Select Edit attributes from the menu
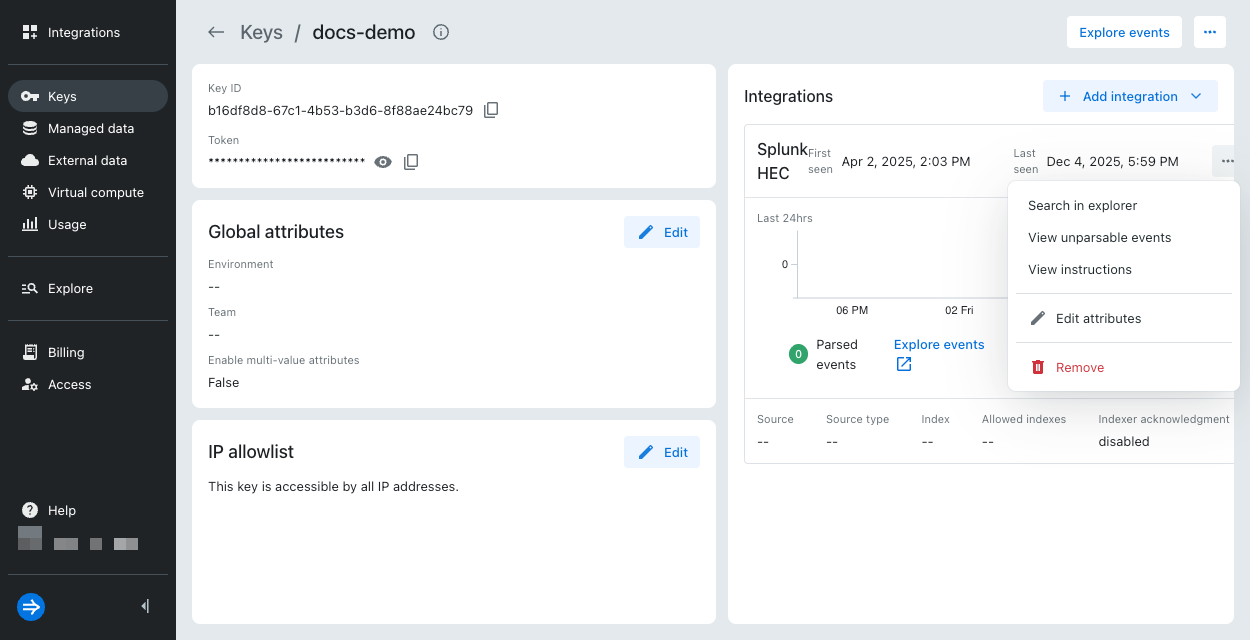Image resolution: width=1250 pixels, height=640 pixels. click(x=1124, y=318)
